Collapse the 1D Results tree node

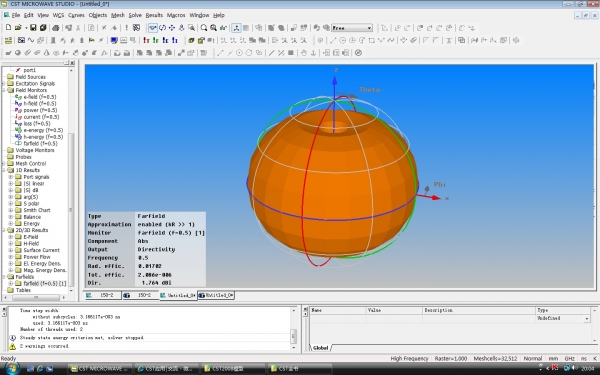point(4,170)
